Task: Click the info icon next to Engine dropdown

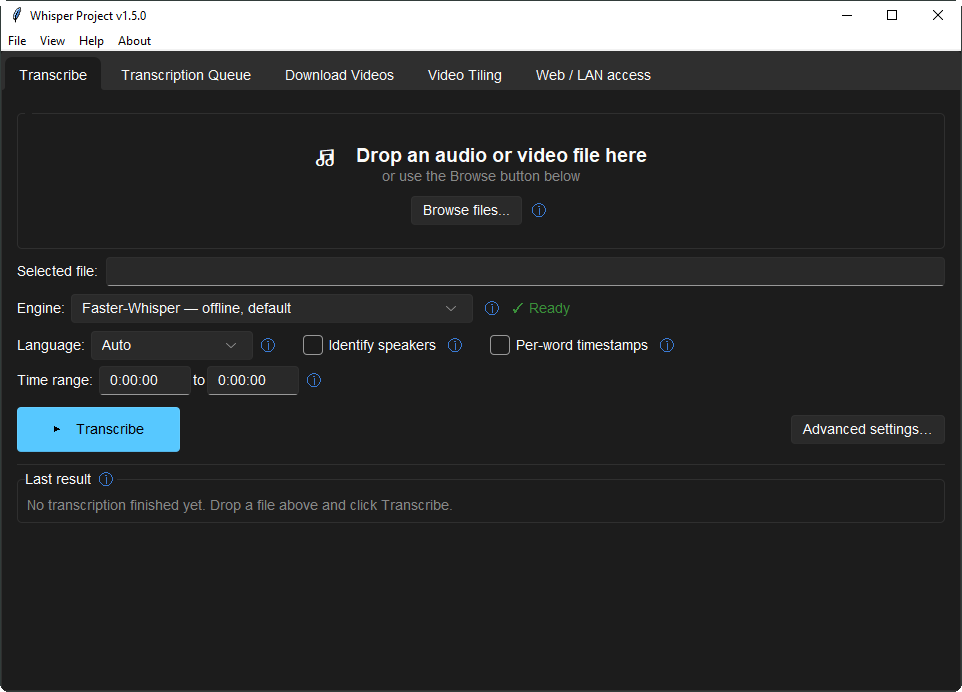Action: pyautogui.click(x=491, y=308)
